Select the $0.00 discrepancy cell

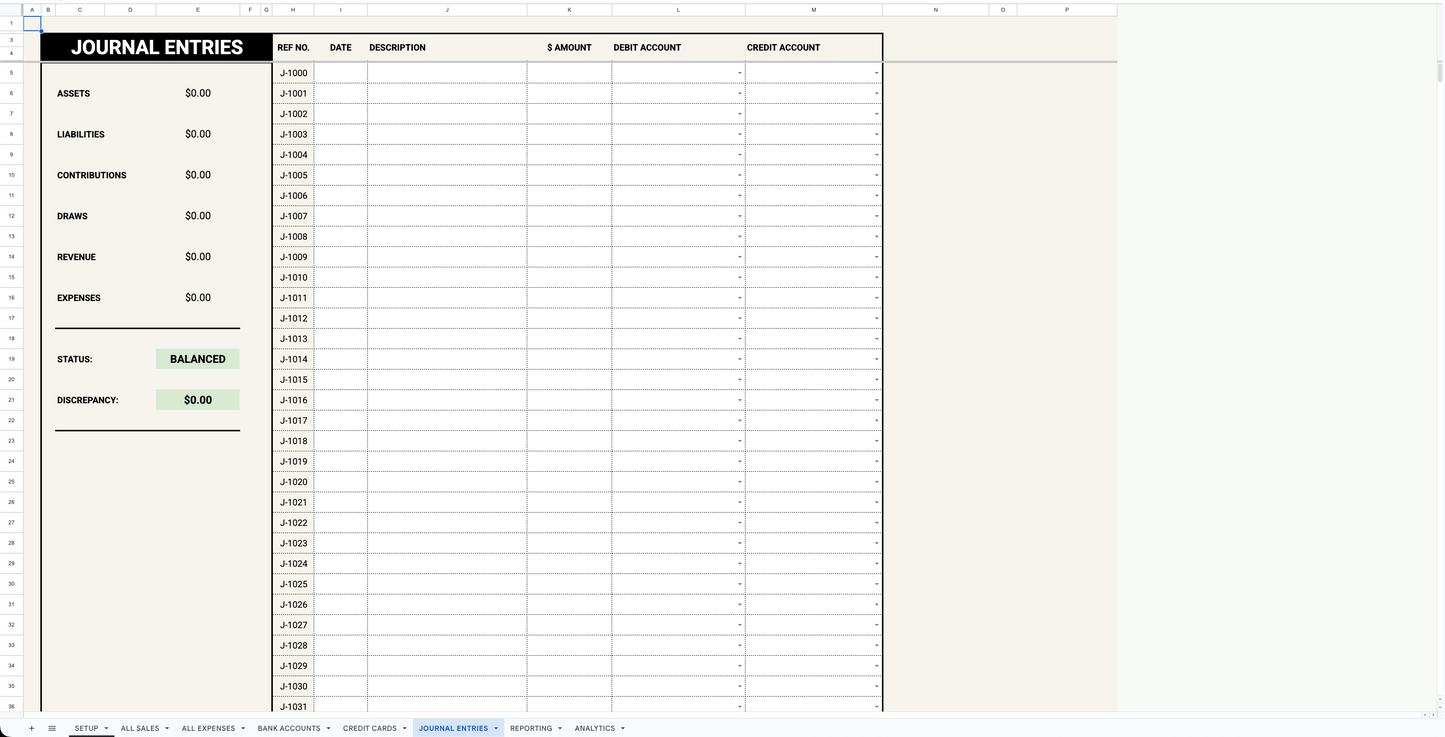197,400
